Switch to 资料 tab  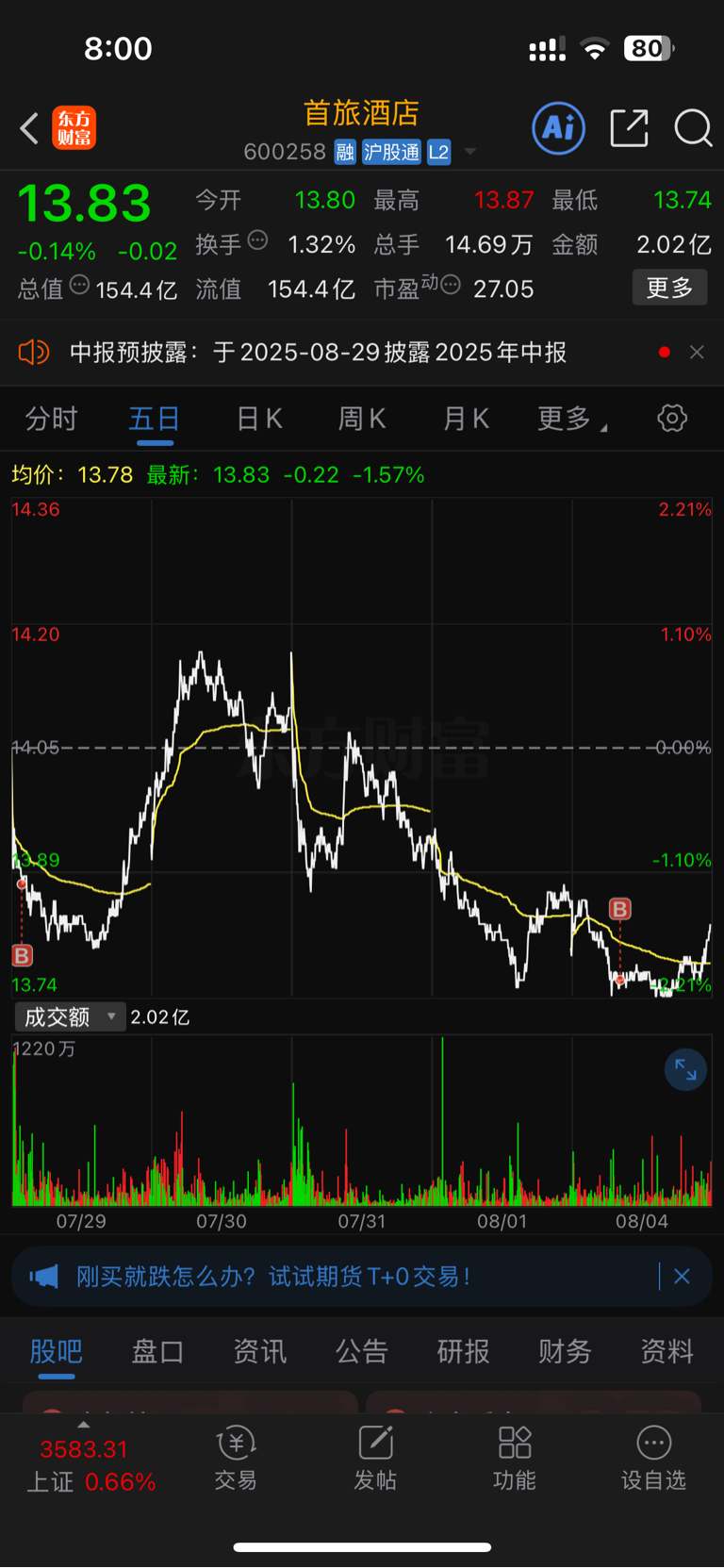tap(666, 1351)
